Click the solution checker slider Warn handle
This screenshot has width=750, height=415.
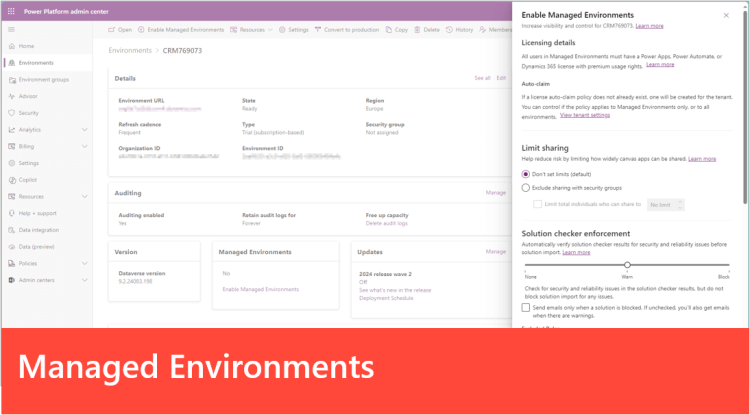627,265
